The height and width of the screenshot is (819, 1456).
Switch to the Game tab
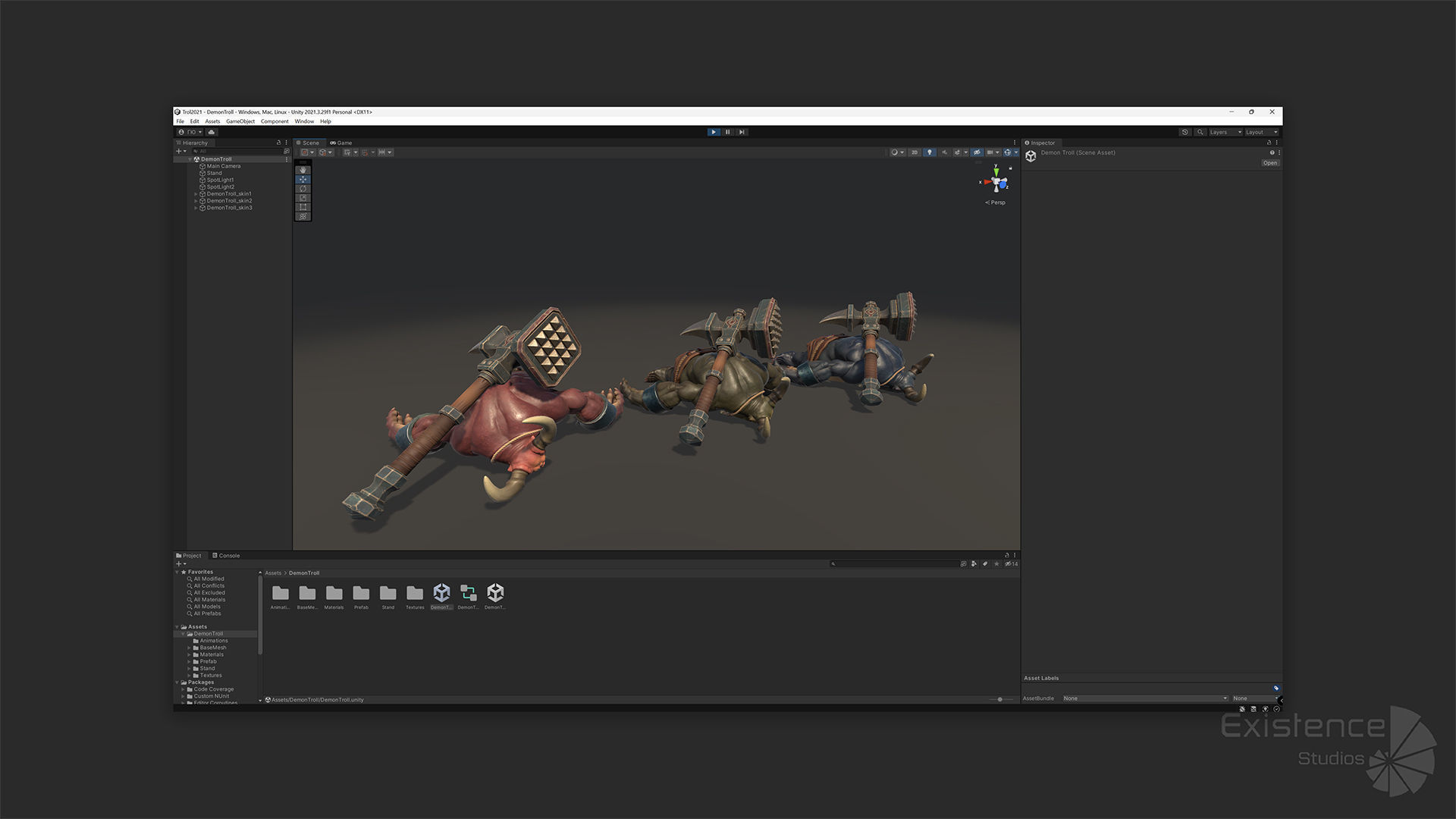[341, 143]
